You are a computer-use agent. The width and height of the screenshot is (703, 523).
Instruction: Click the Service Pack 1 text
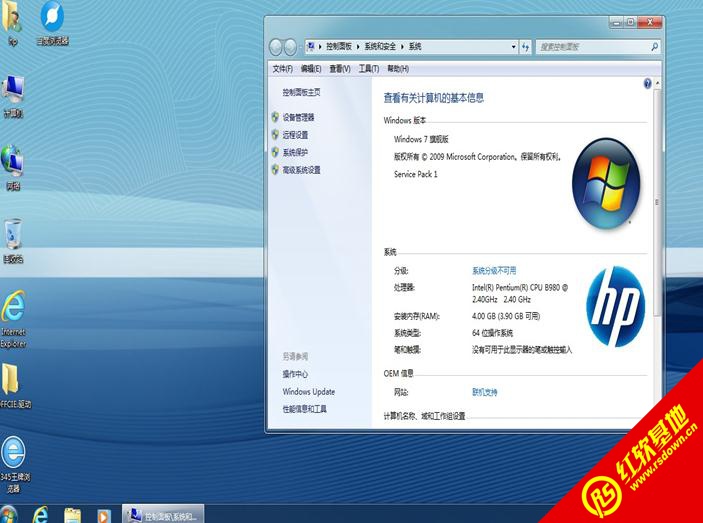tap(415, 174)
